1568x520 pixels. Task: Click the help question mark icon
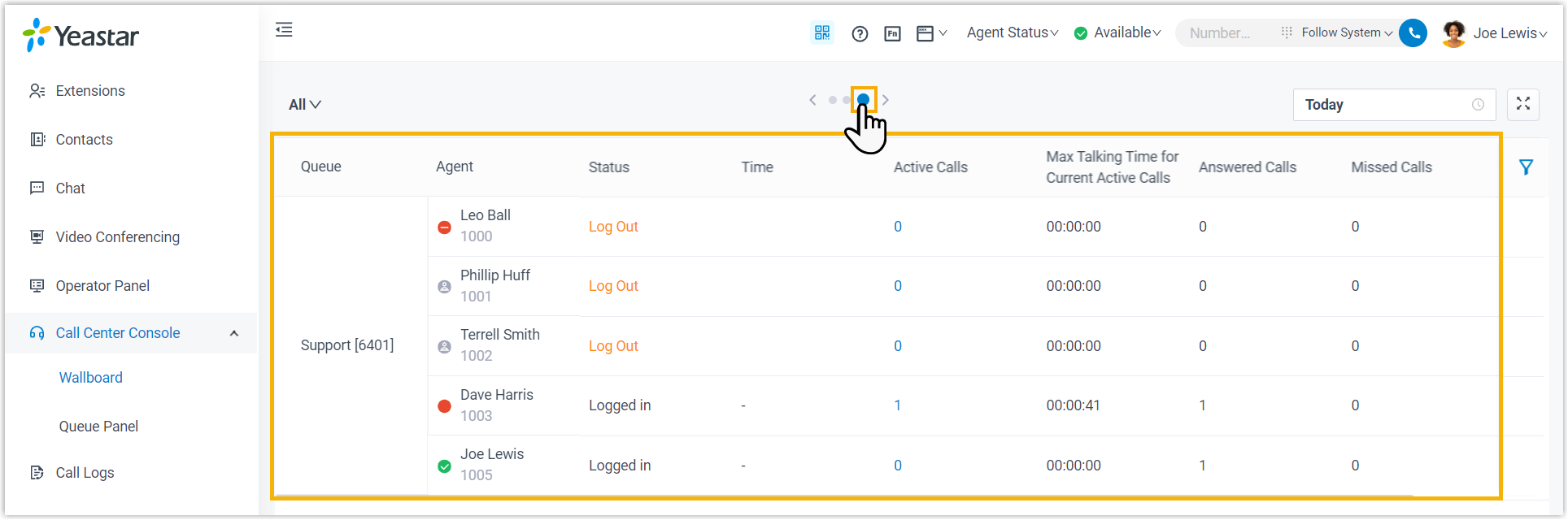click(x=860, y=33)
